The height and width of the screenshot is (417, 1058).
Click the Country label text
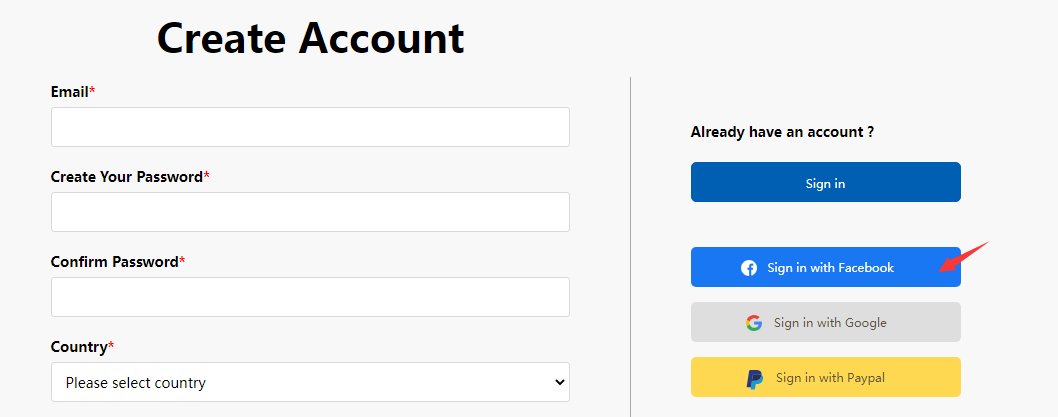click(79, 347)
